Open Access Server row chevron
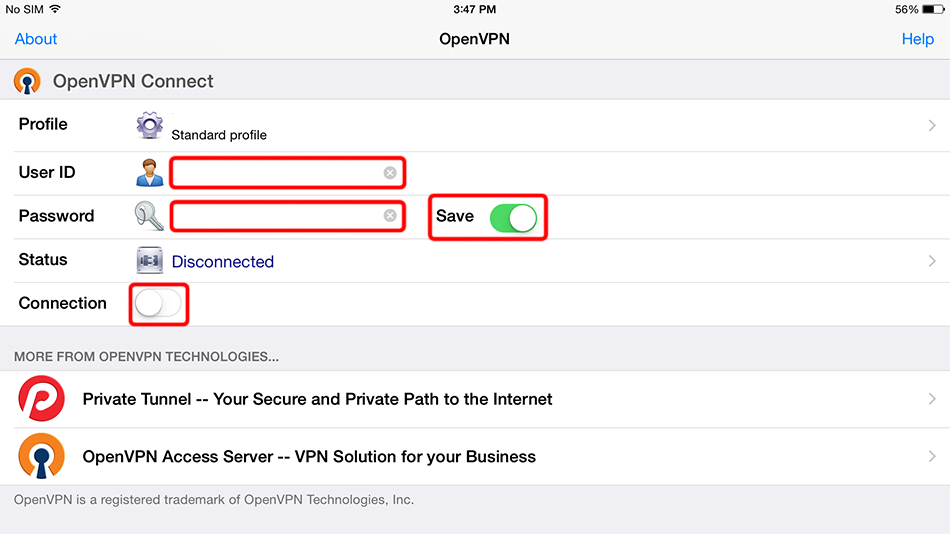950x534 pixels. (x=932, y=456)
